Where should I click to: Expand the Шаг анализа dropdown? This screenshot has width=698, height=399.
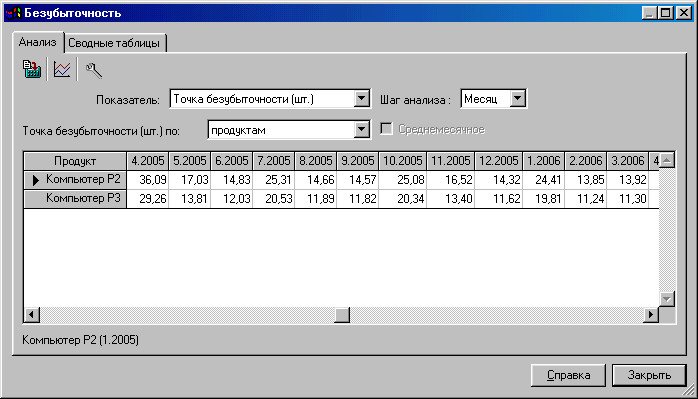click(517, 99)
